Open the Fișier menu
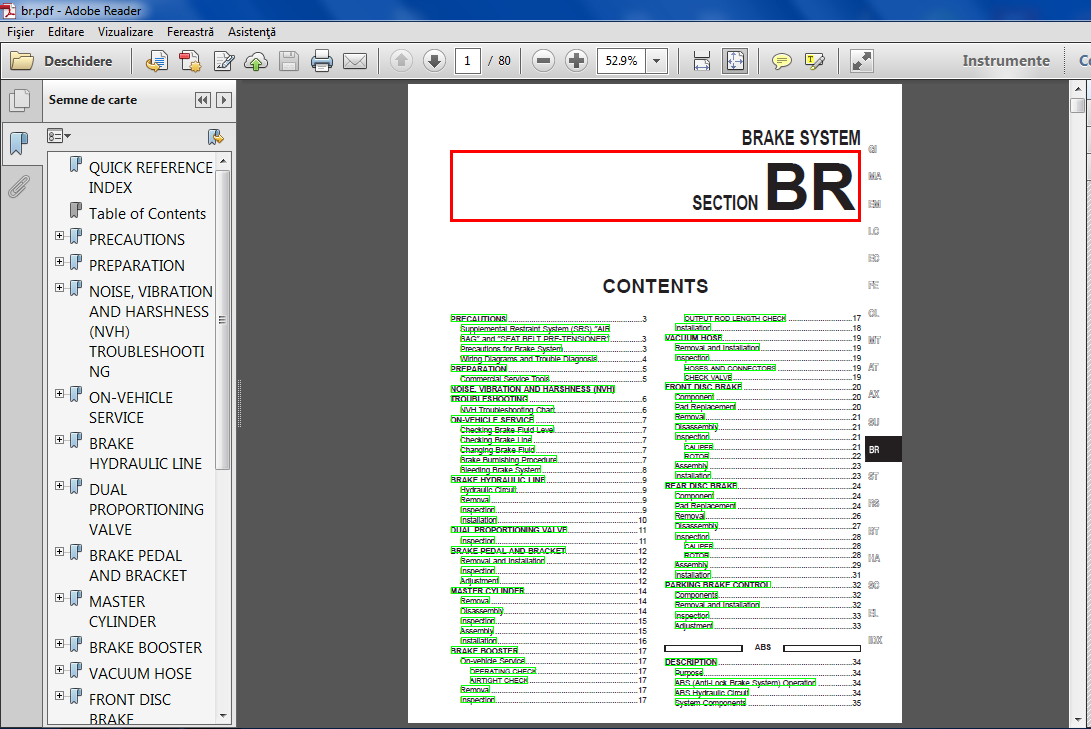1091x729 pixels. 21,32
